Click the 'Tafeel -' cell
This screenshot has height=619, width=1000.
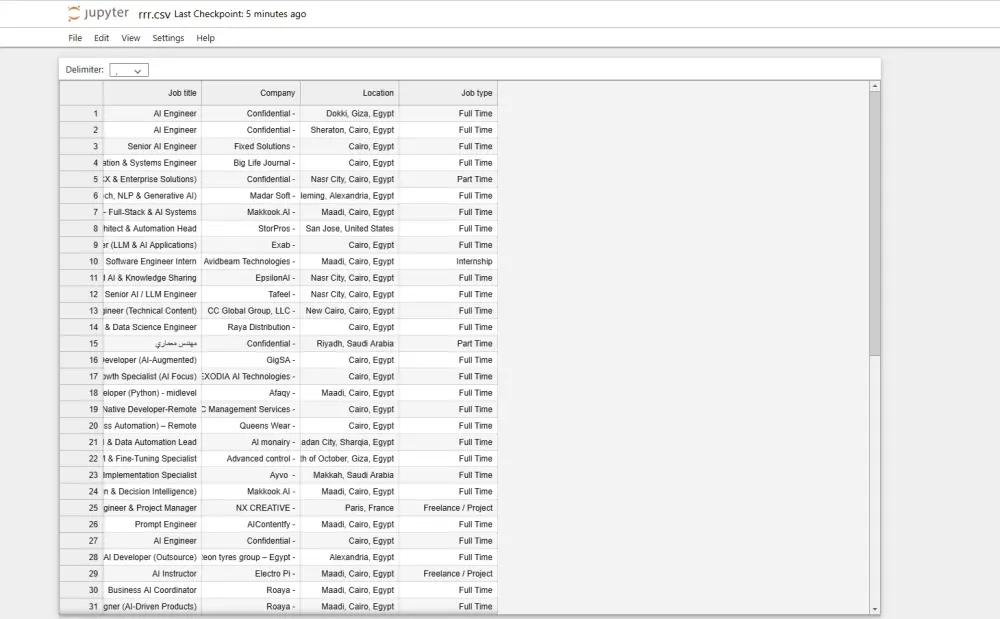coord(251,295)
